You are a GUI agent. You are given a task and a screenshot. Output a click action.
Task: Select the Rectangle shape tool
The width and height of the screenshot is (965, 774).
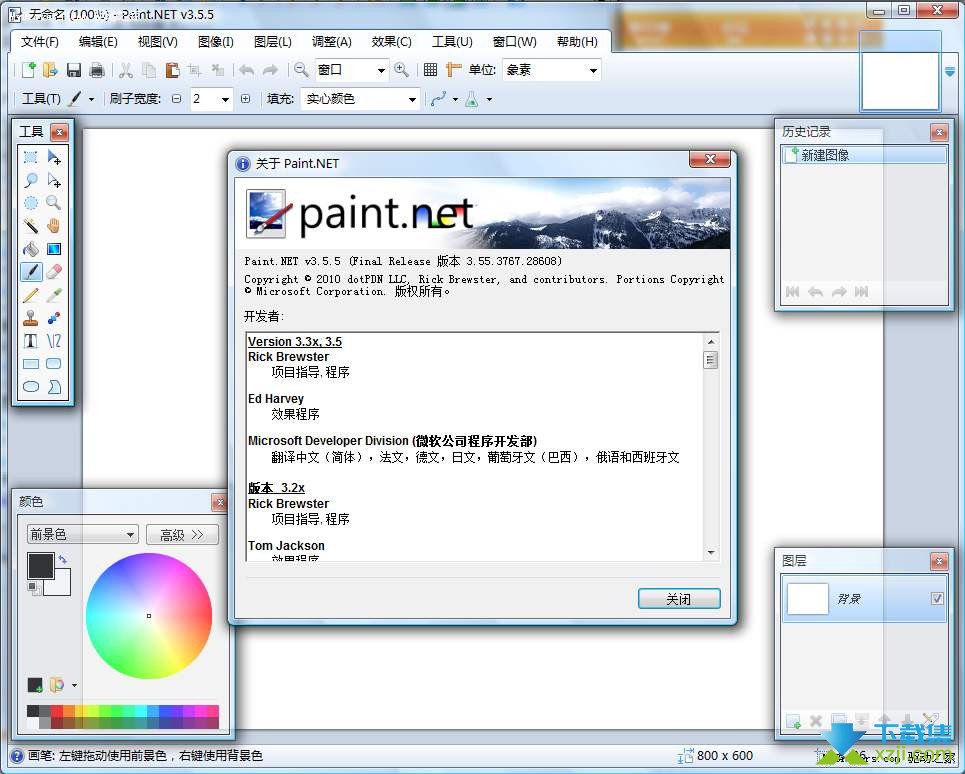click(x=31, y=364)
